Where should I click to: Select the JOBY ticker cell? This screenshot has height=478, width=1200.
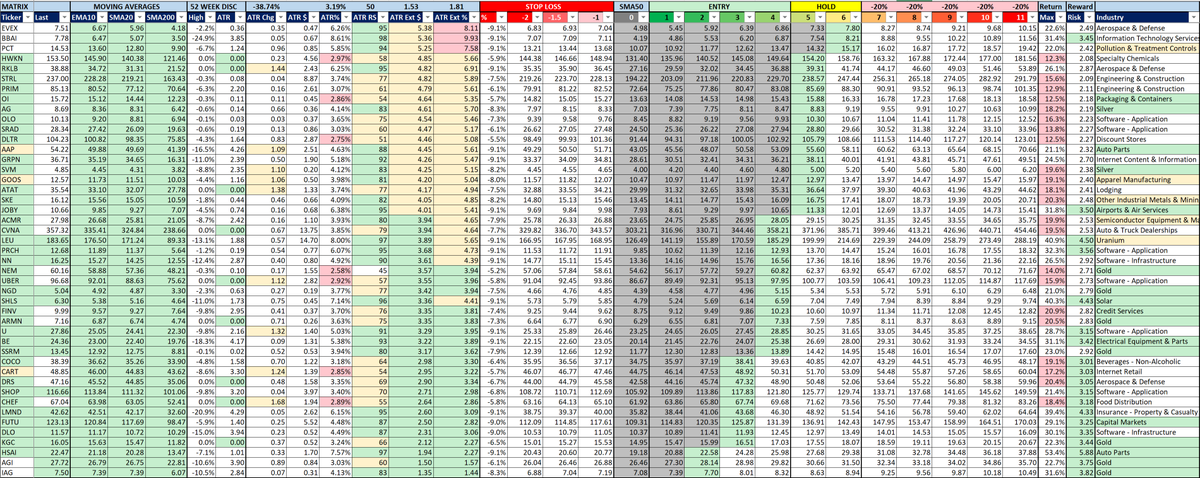(17, 210)
